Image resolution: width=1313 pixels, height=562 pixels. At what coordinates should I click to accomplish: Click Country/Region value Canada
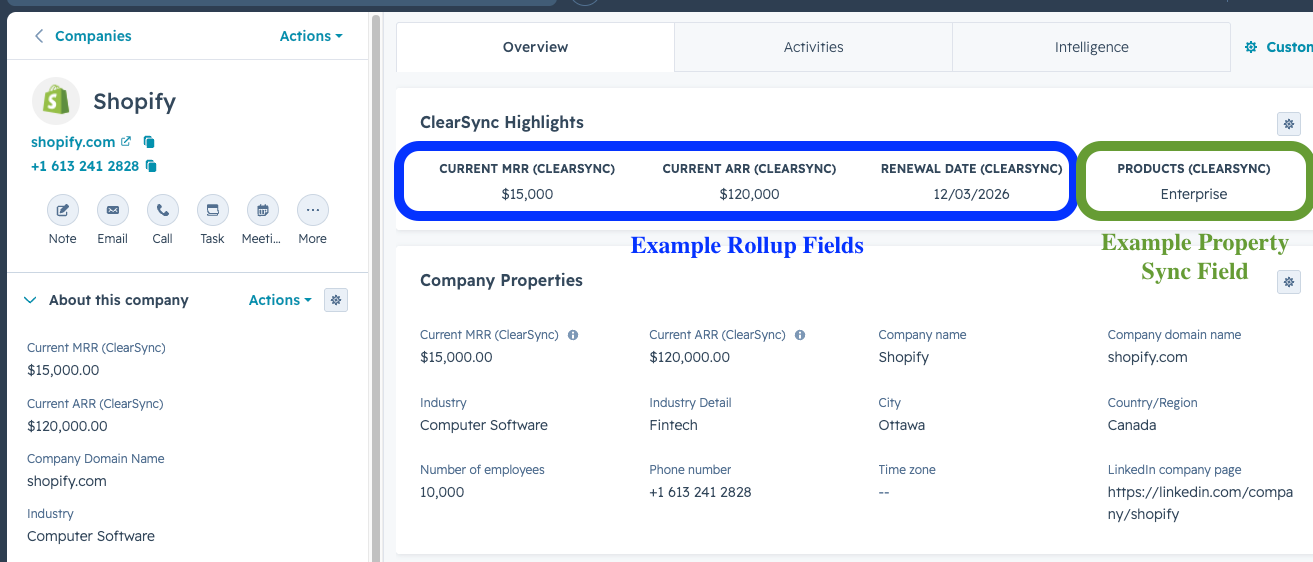[x=1132, y=425]
